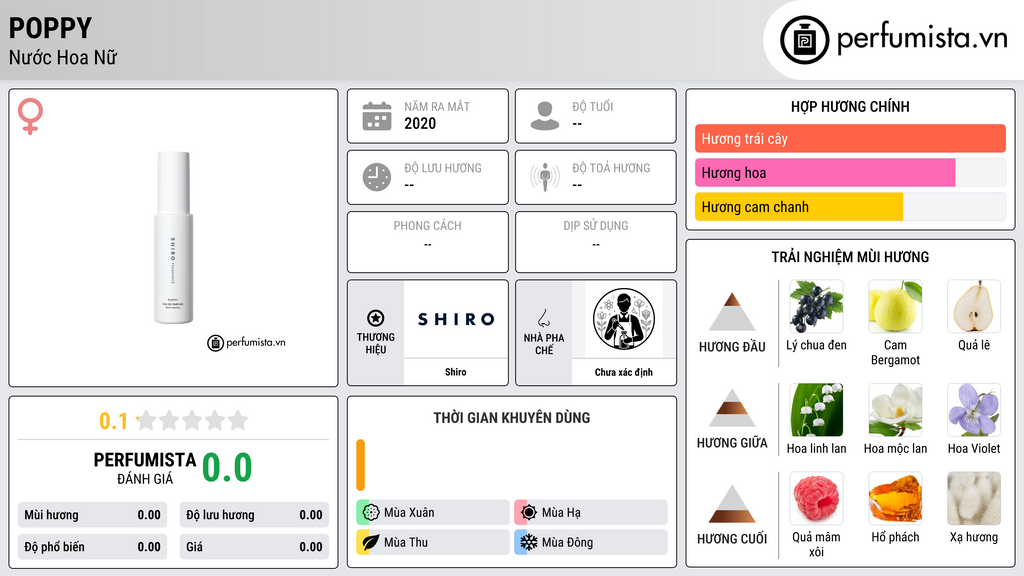Click the Hương cuối pyramid icon

(x=732, y=504)
